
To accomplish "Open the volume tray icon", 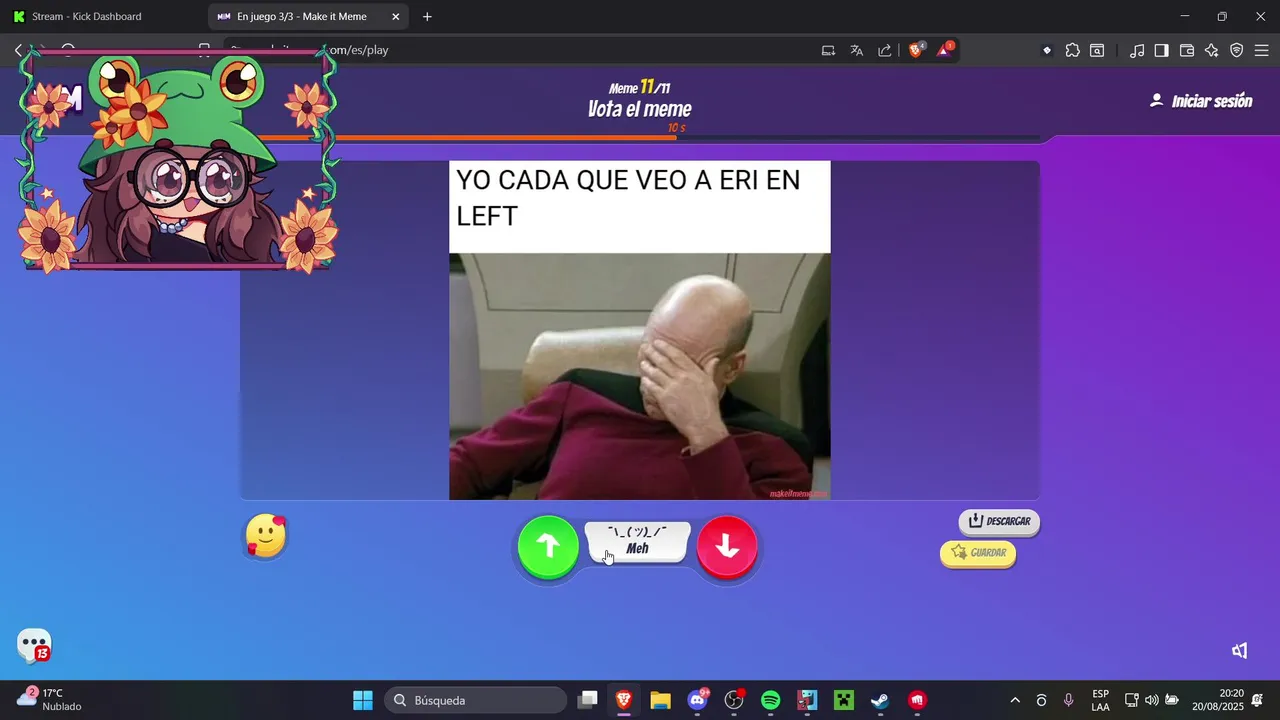I will [1152, 700].
